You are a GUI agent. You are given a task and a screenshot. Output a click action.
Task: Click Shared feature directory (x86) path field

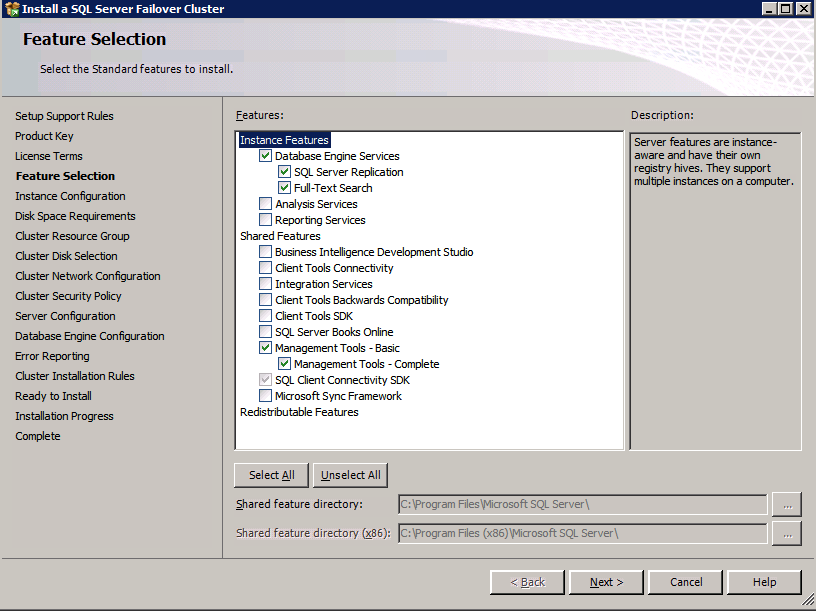[582, 533]
